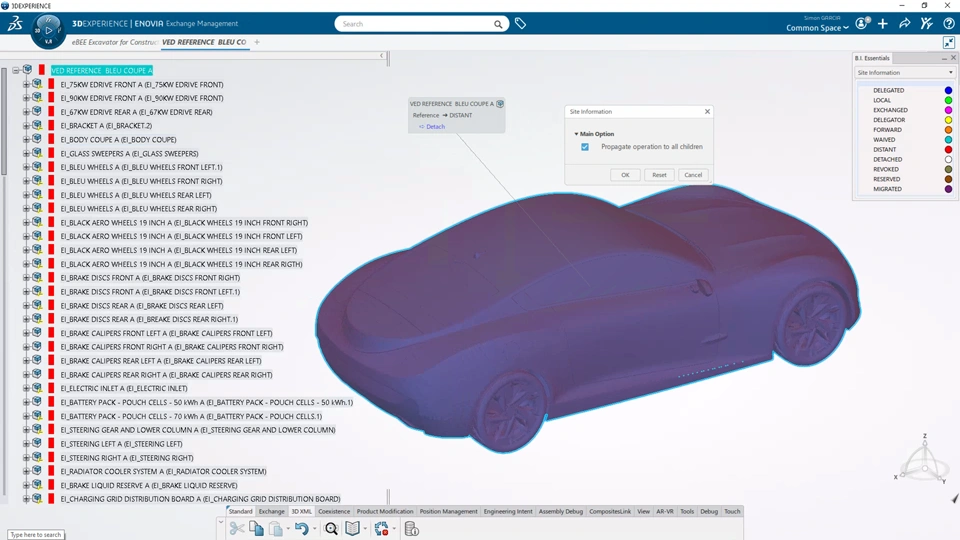
Task: Switch to the Exchange toolbar tab
Action: (271, 511)
